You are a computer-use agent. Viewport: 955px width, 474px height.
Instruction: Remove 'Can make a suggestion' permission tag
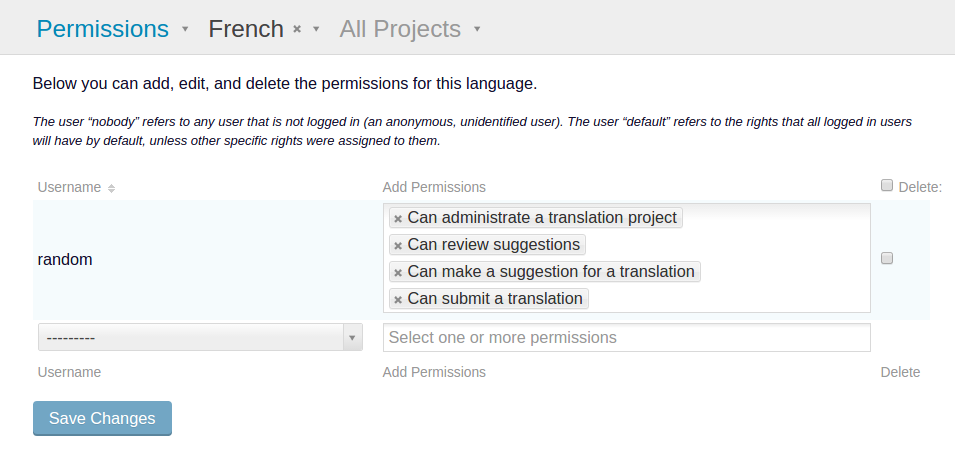pyautogui.click(x=398, y=272)
